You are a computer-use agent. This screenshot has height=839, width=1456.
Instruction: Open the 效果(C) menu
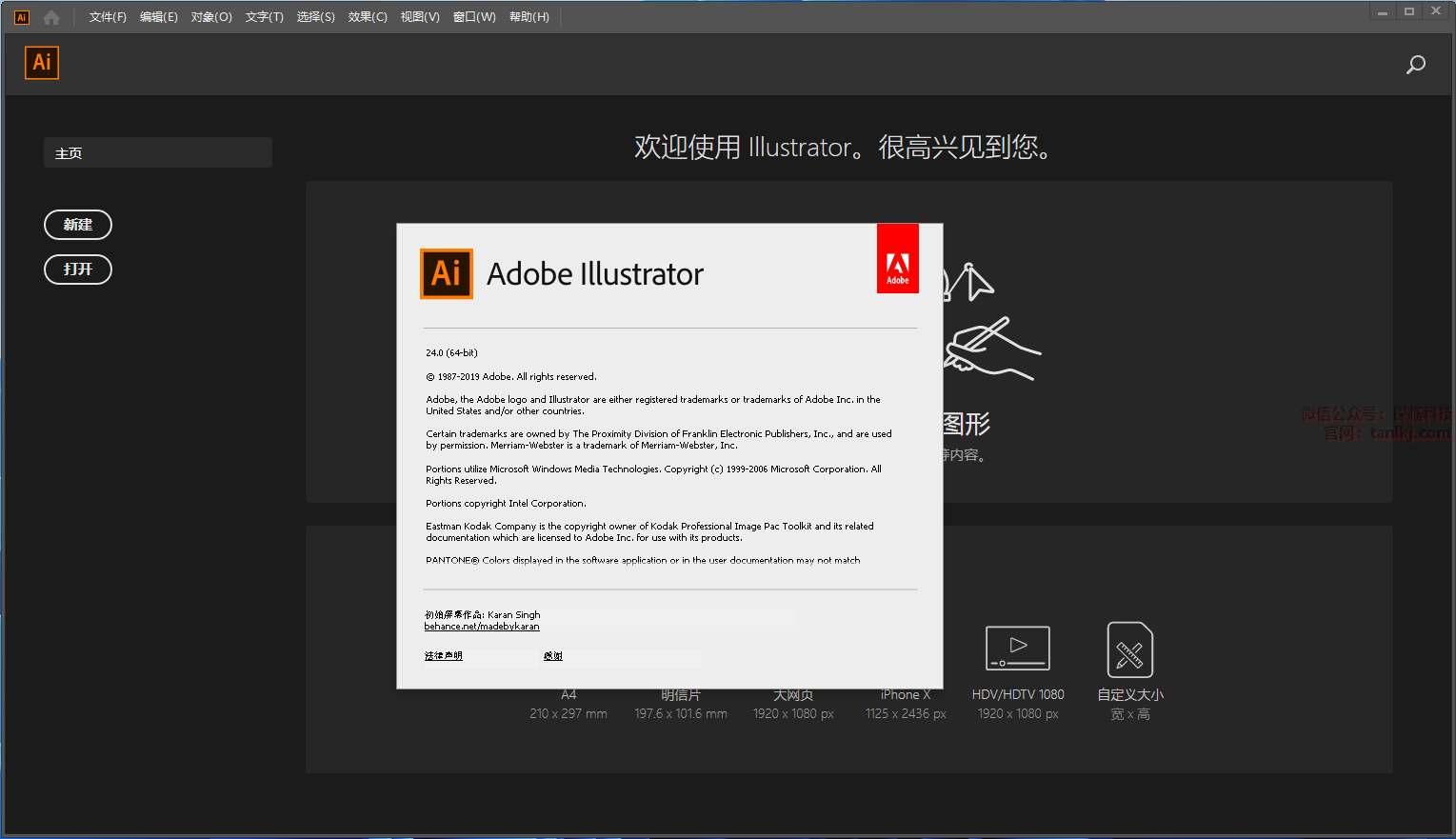click(x=368, y=17)
